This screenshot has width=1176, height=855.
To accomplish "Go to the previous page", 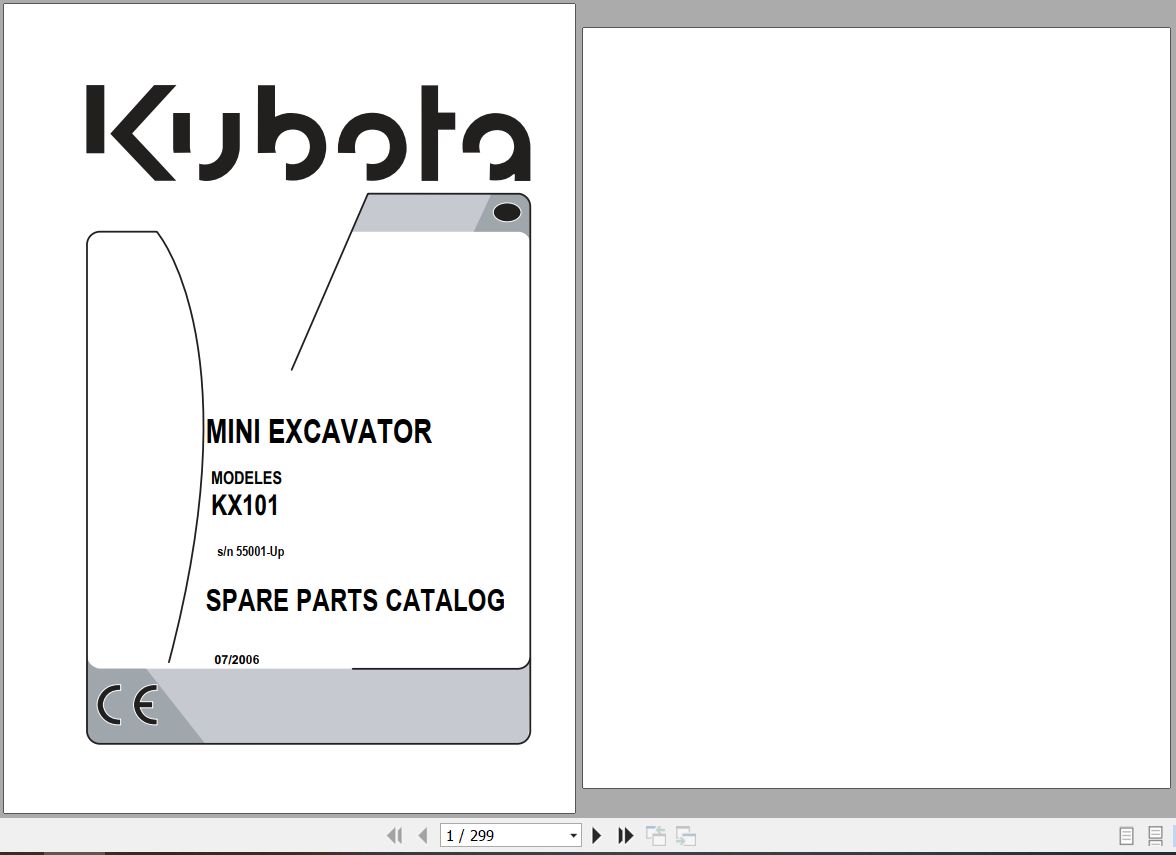I will (423, 835).
